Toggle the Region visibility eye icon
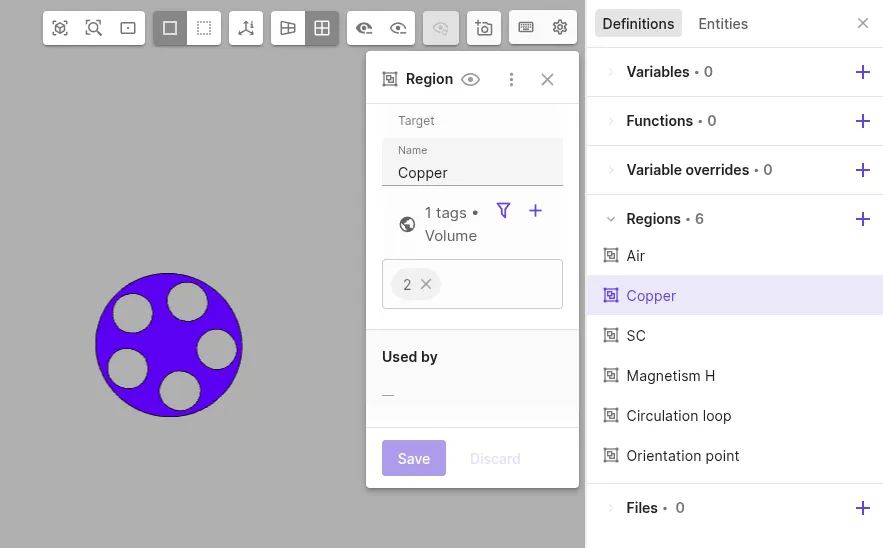Viewport: 883px width, 548px height. tap(470, 79)
